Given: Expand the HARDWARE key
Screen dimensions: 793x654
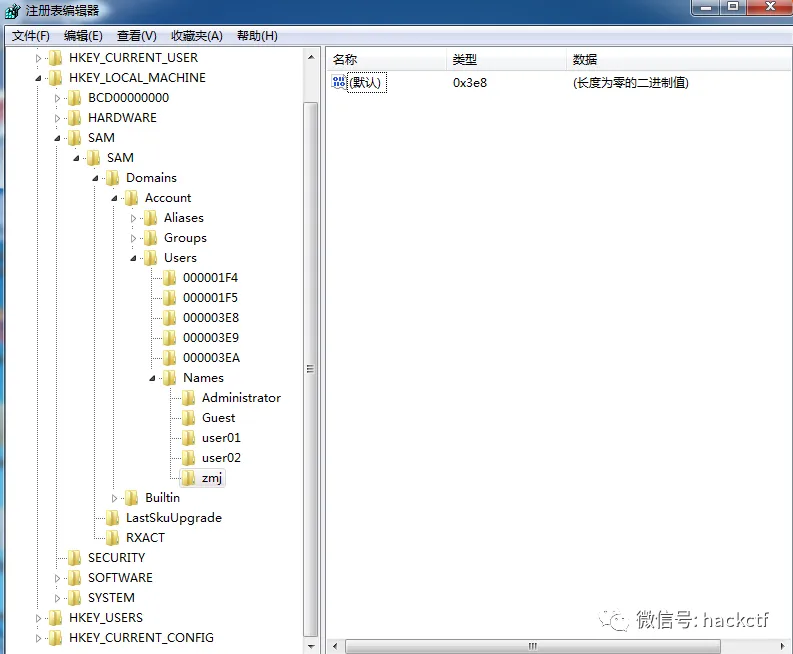Looking at the screenshot, I should pyautogui.click(x=57, y=118).
